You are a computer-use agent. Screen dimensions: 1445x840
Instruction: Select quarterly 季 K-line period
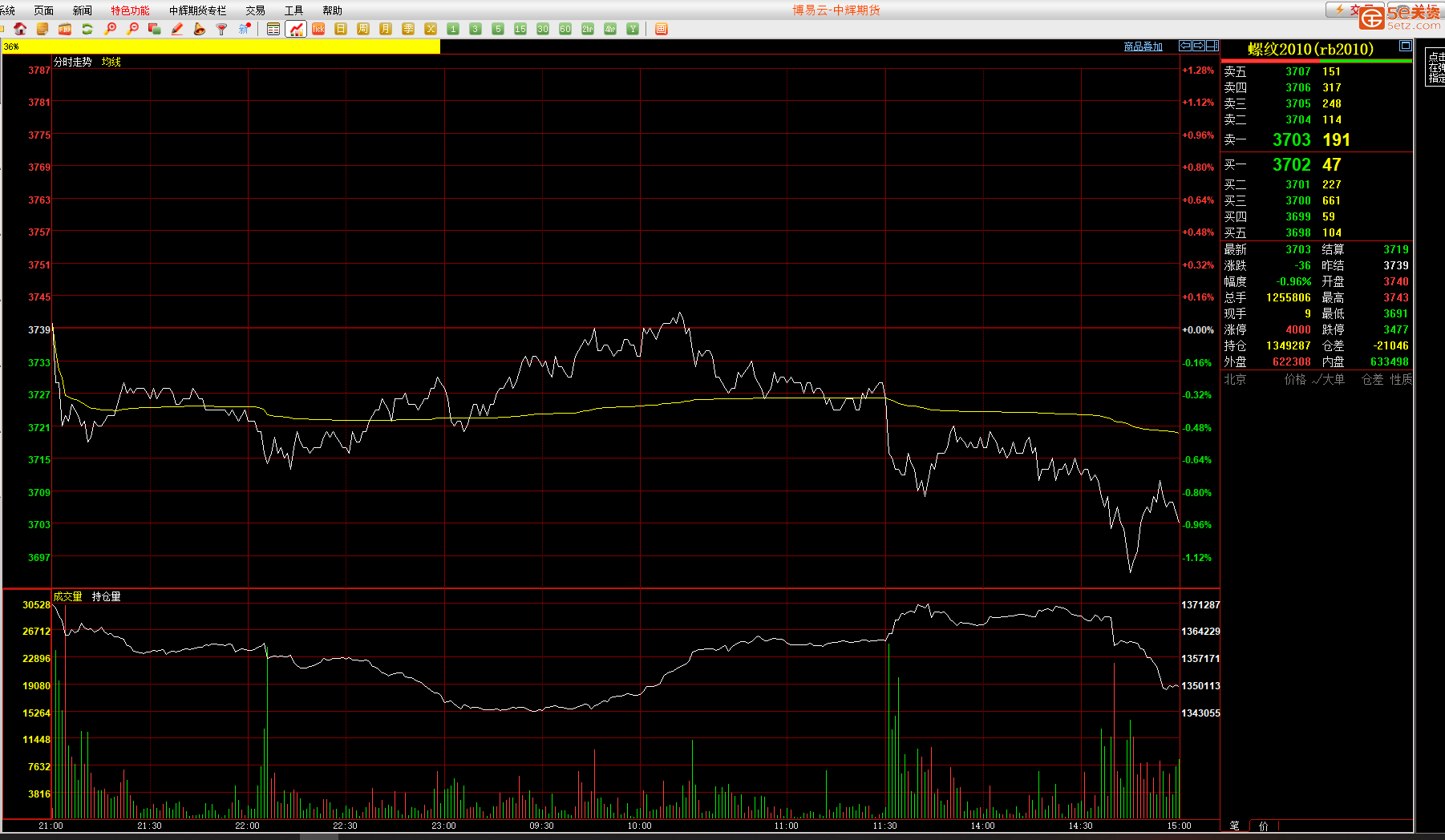click(408, 29)
